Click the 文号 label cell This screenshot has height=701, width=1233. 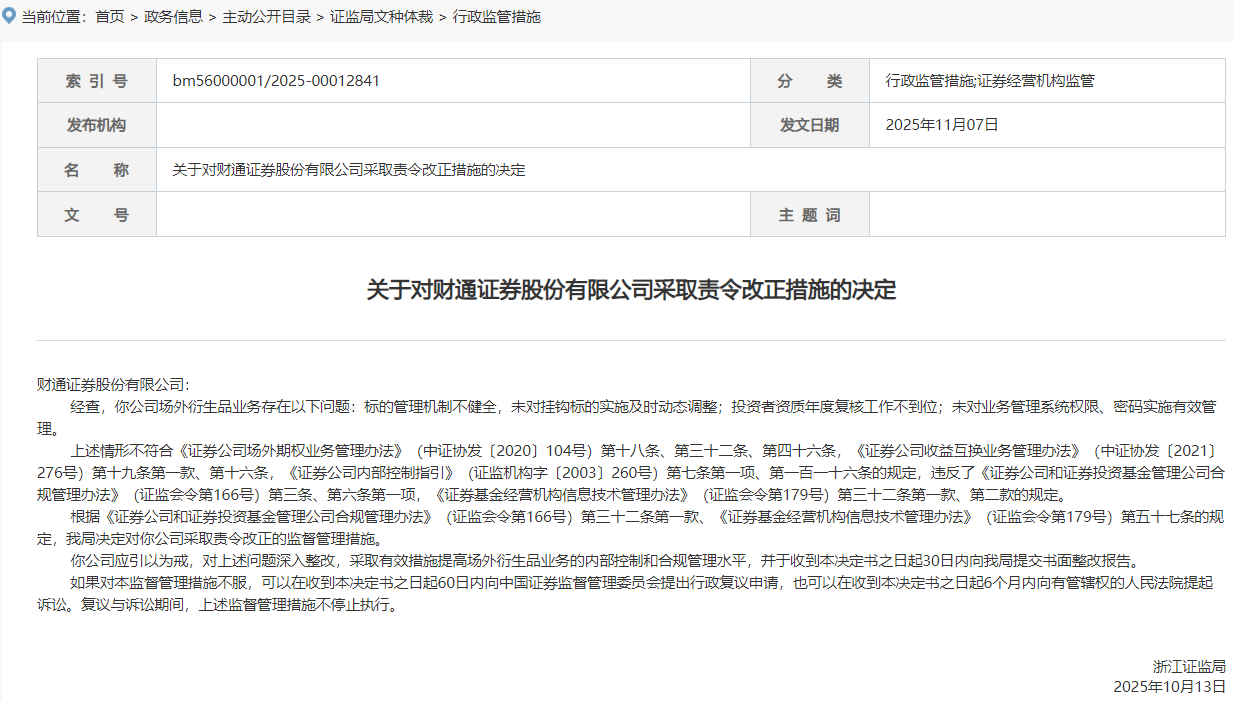point(97,214)
